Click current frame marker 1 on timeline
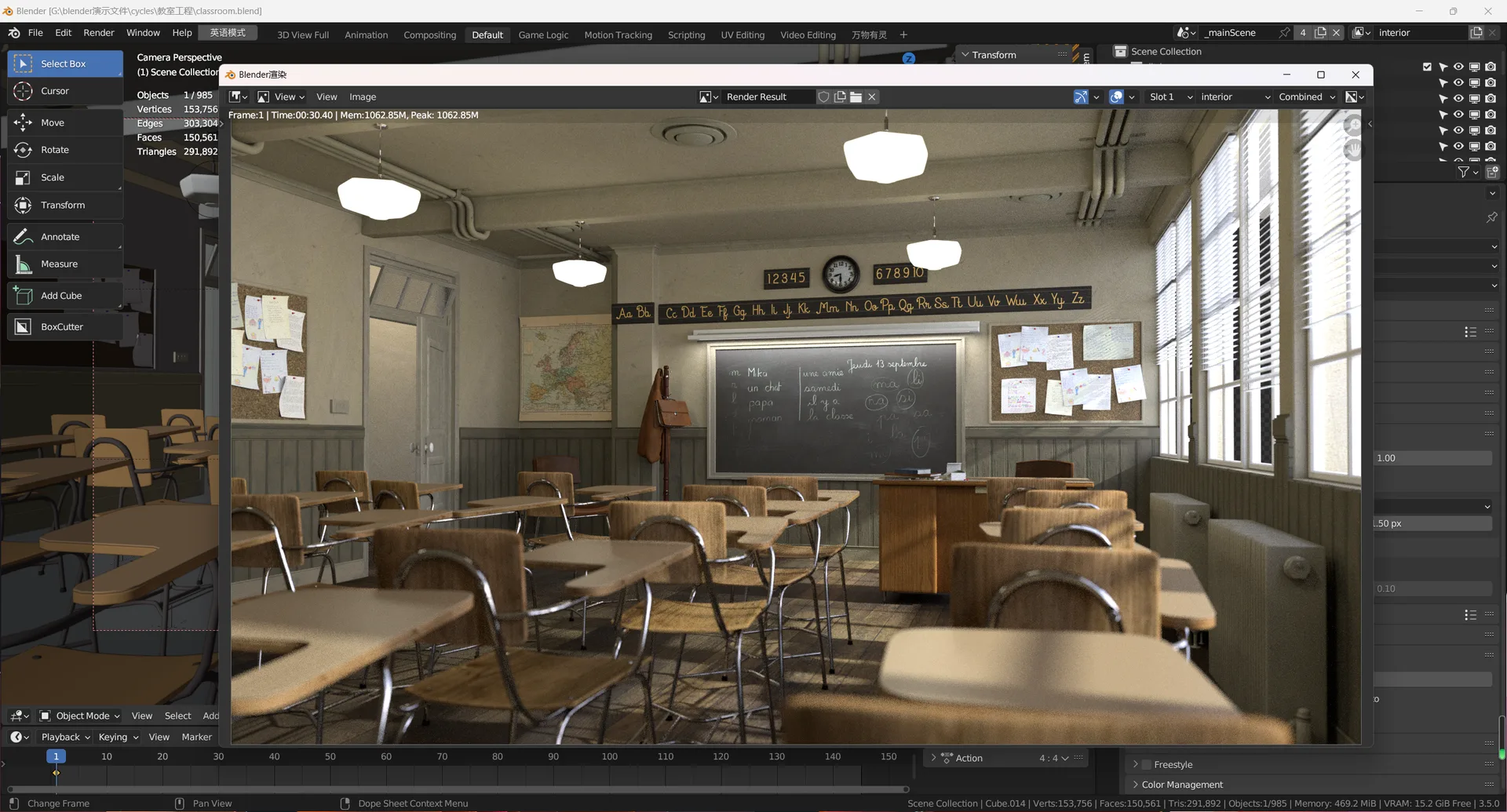 click(x=56, y=756)
